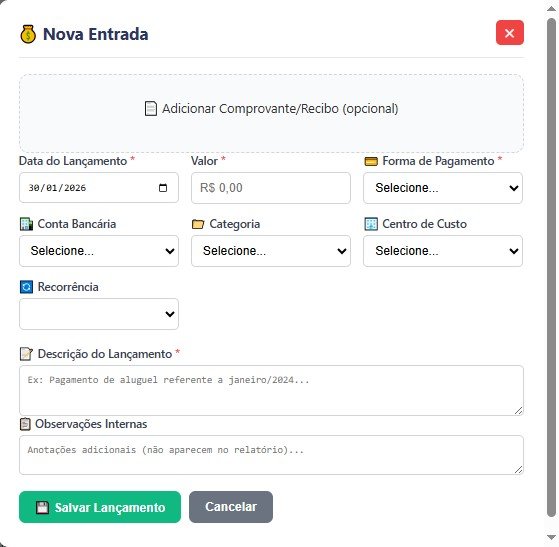Viewport: 559px width, 547px height.
Task: Click the Valor label
Action: click(204, 161)
